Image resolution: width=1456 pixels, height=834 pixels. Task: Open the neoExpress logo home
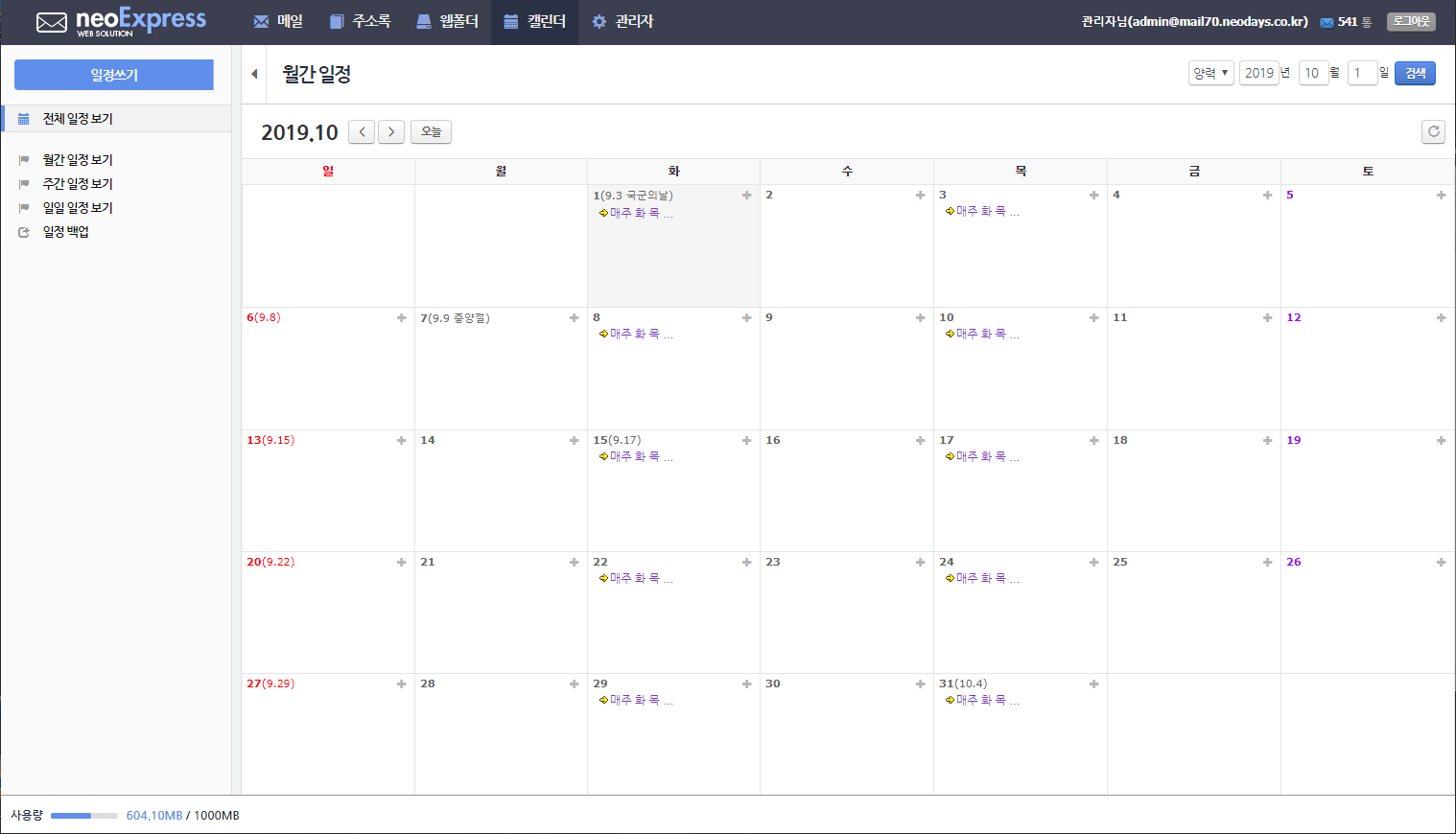pyautogui.click(x=121, y=22)
